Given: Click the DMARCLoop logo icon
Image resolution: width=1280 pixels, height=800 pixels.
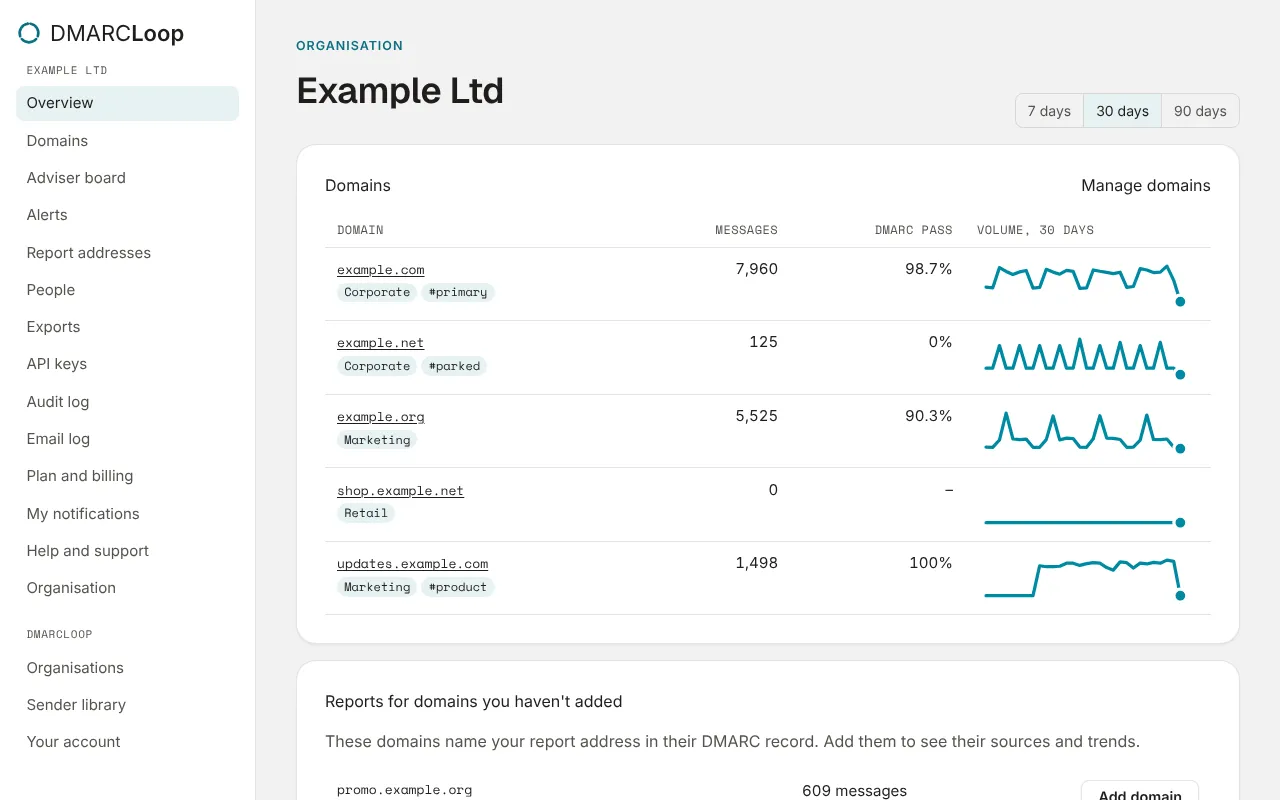Looking at the screenshot, I should coord(29,33).
